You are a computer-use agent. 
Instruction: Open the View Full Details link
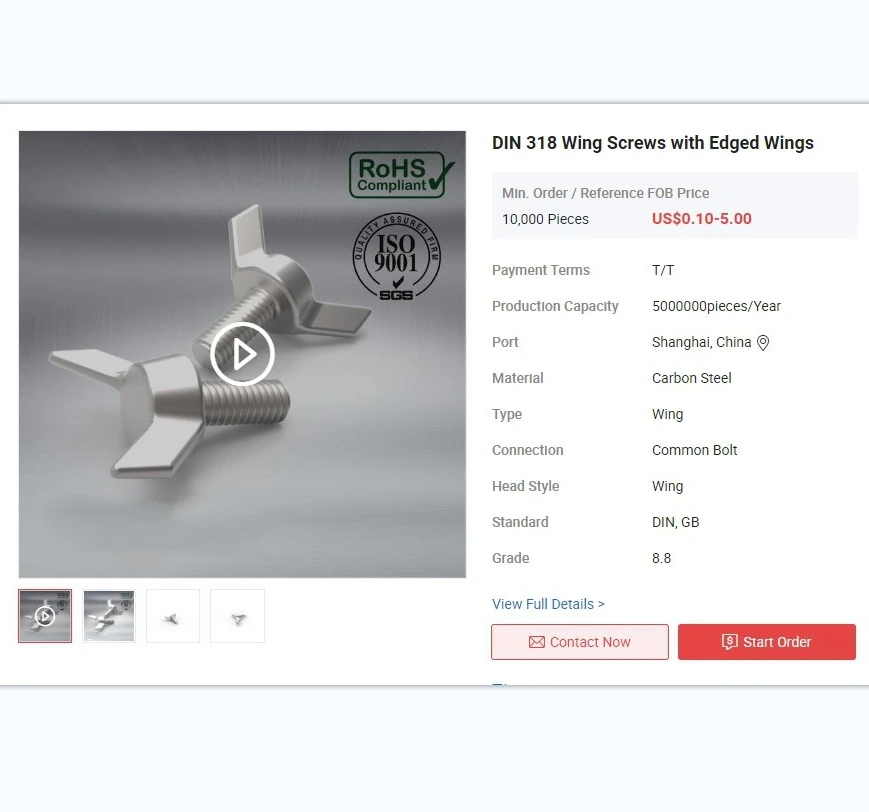point(548,604)
